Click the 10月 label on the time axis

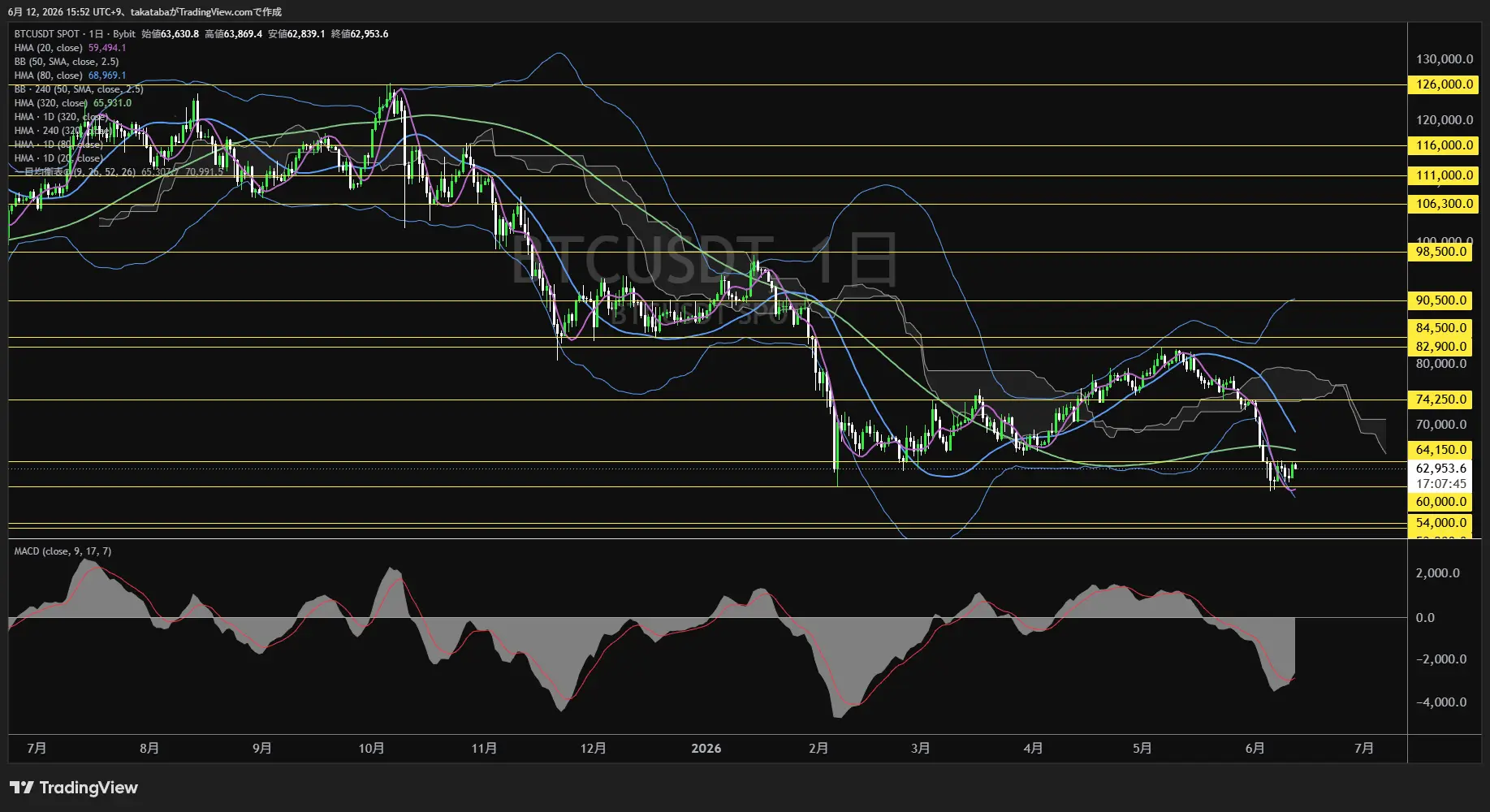coord(372,749)
